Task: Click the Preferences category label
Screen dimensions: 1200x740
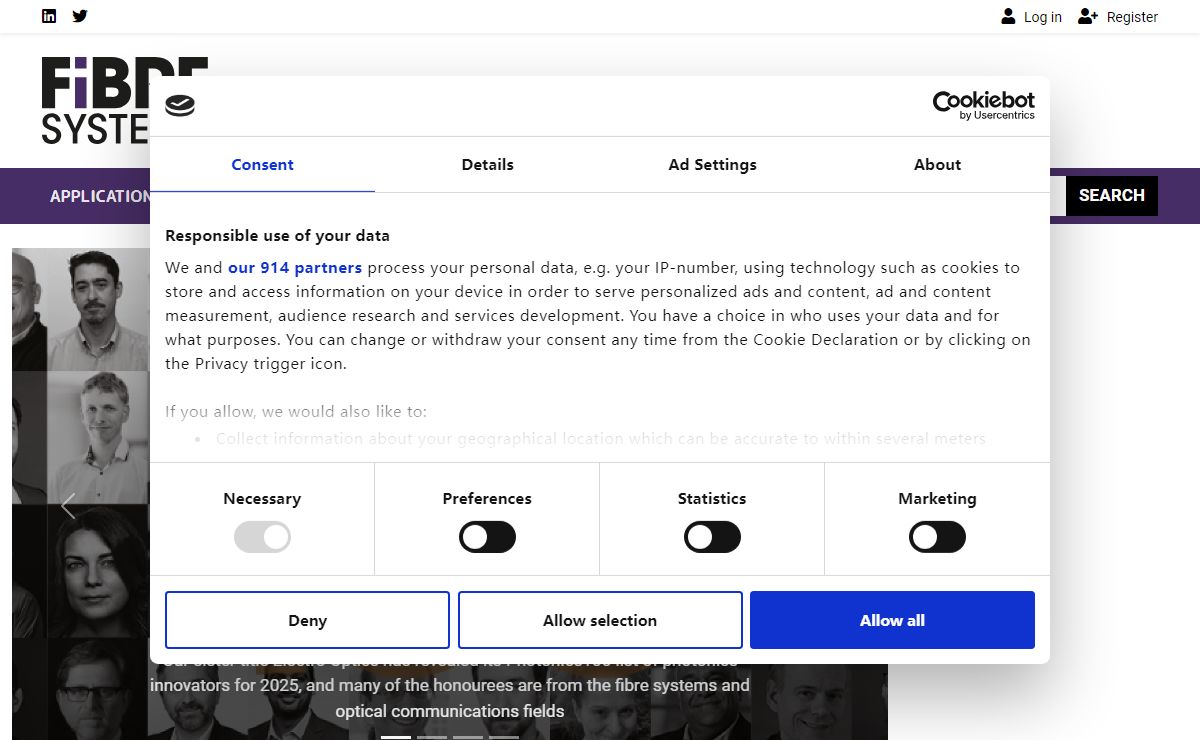Action: 487,498
